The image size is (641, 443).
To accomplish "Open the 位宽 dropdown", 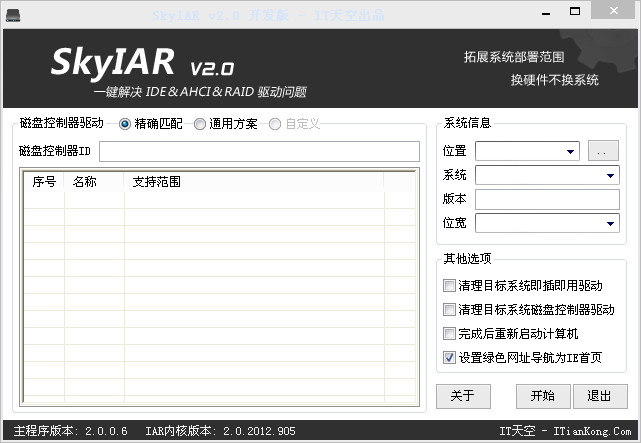I will 547,223.
